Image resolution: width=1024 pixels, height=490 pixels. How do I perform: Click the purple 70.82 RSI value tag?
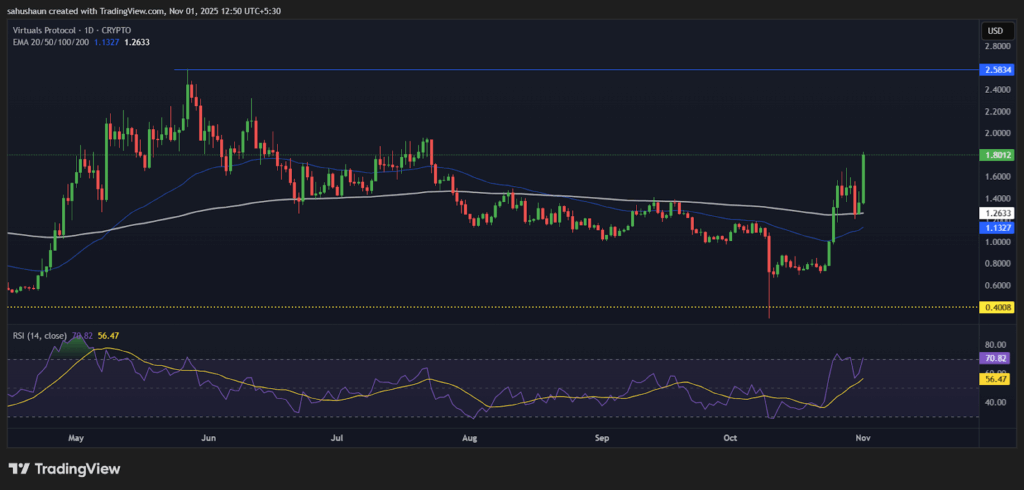(x=995, y=358)
